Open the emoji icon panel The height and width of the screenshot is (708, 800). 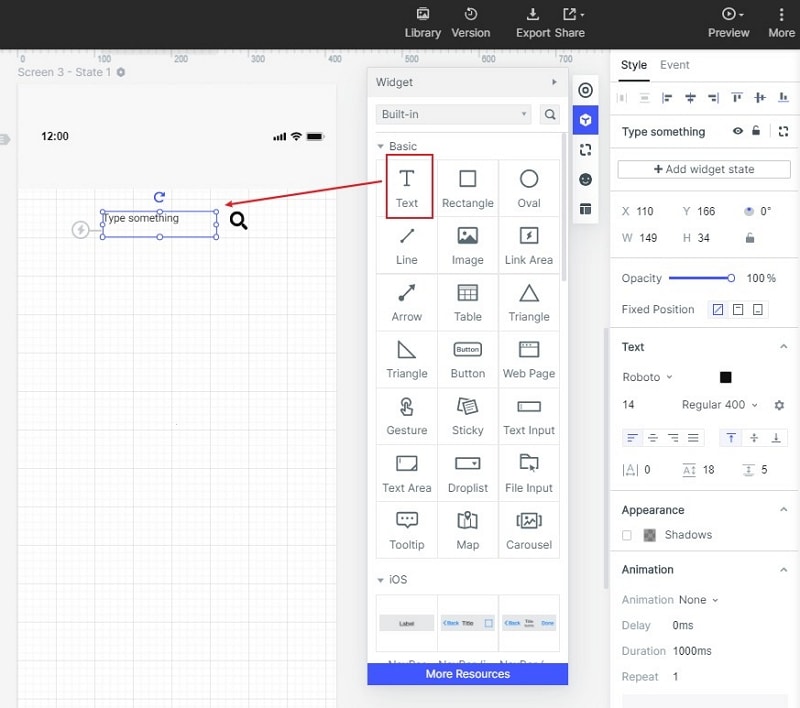(585, 180)
